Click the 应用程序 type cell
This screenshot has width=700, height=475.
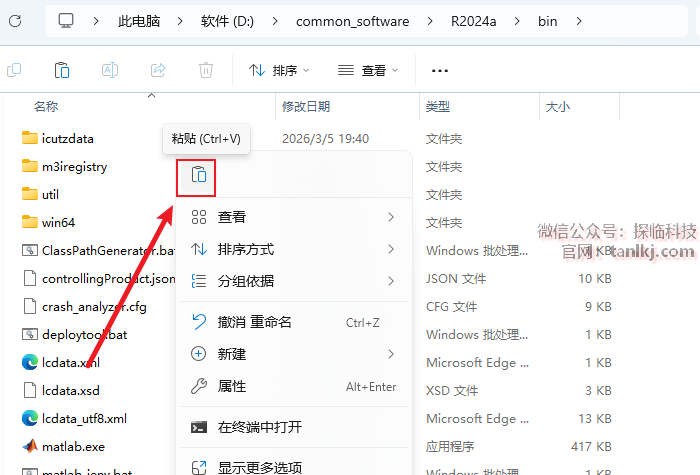point(450,446)
